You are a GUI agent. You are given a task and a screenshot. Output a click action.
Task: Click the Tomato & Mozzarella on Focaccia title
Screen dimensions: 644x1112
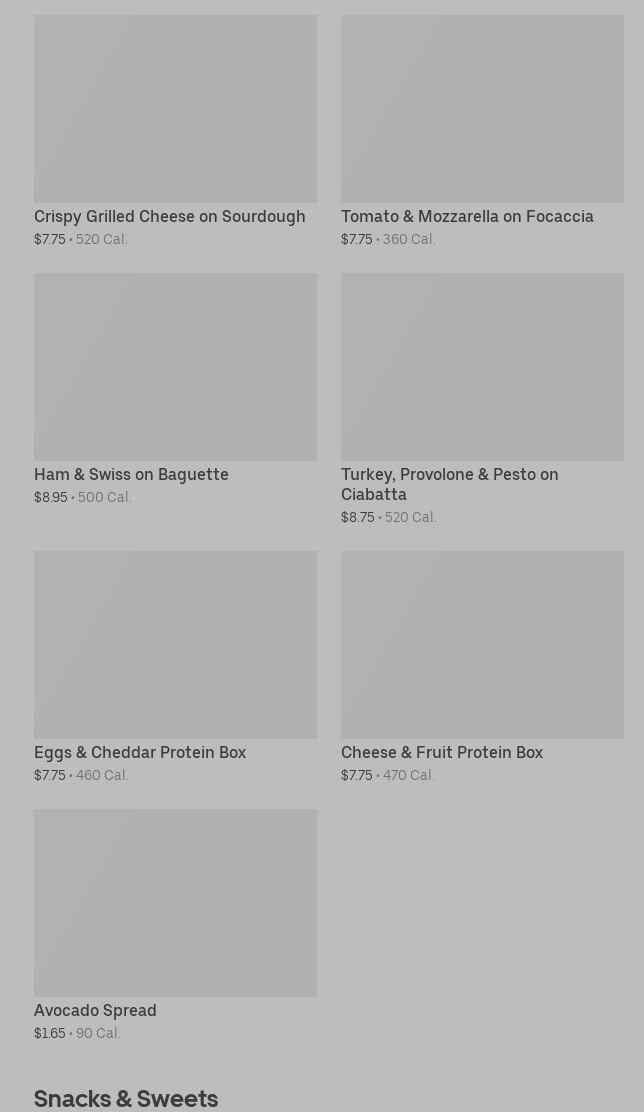click(467, 216)
